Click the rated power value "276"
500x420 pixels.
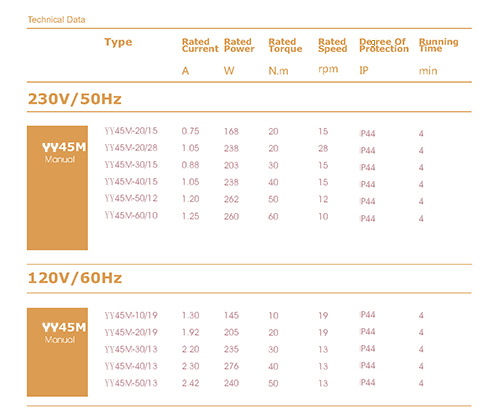231,366
